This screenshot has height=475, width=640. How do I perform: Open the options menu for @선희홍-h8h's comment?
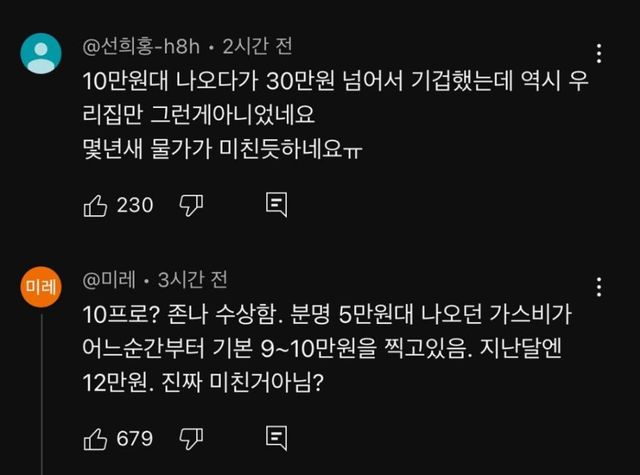coord(598,54)
